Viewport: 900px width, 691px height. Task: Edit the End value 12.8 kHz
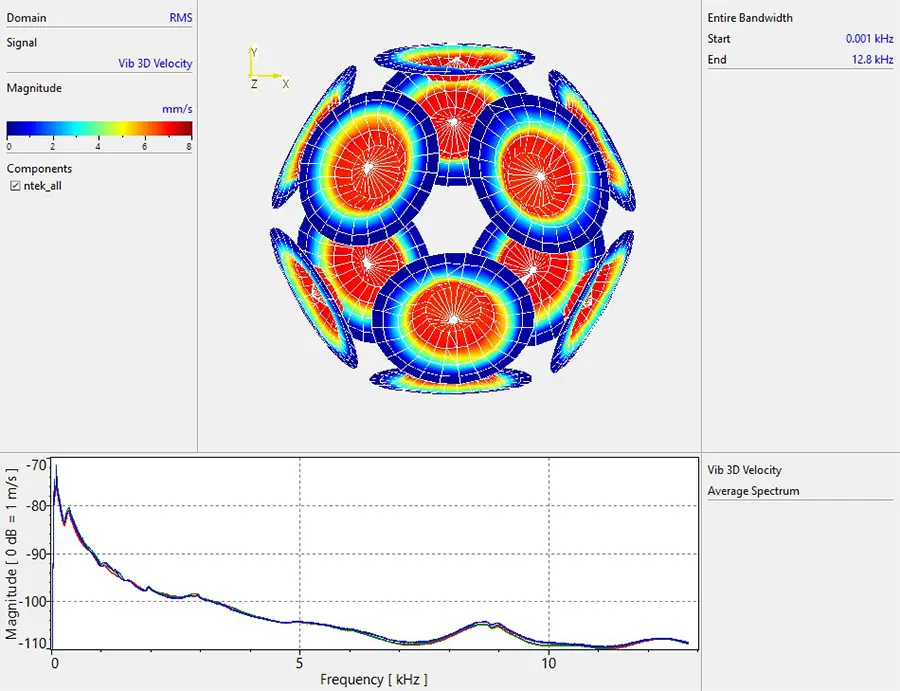coord(873,60)
